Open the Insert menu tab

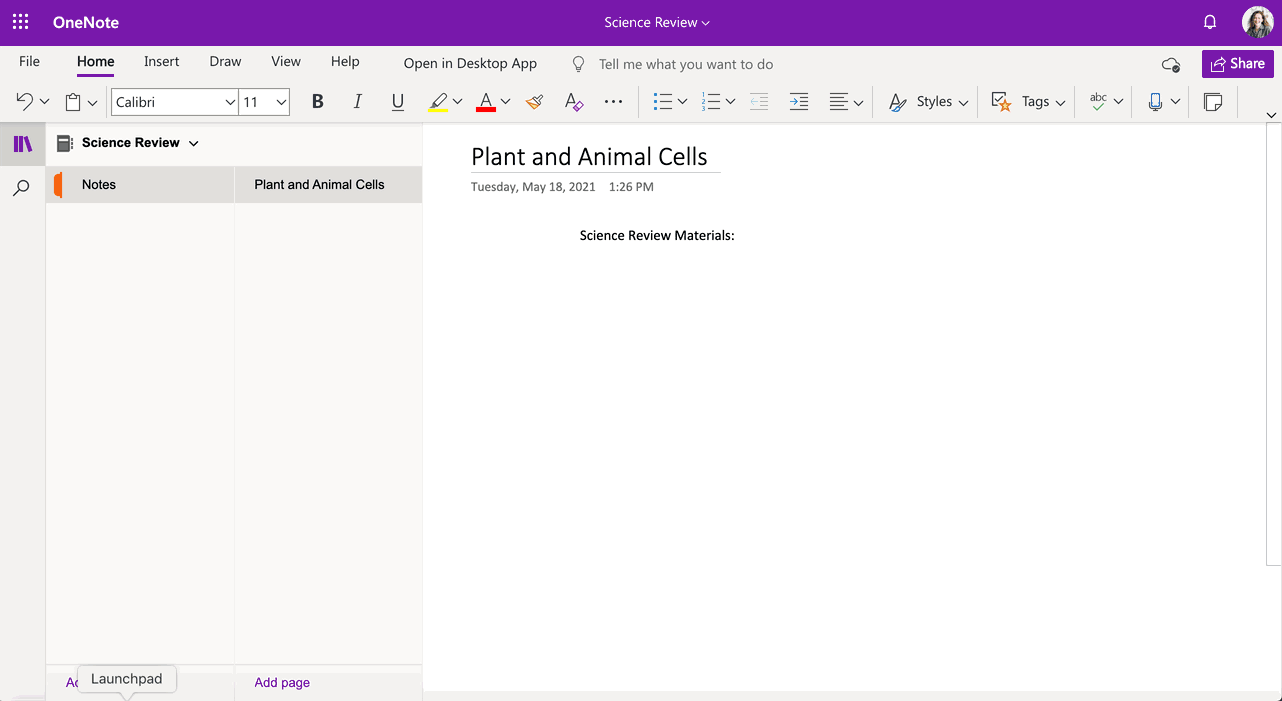tap(161, 61)
